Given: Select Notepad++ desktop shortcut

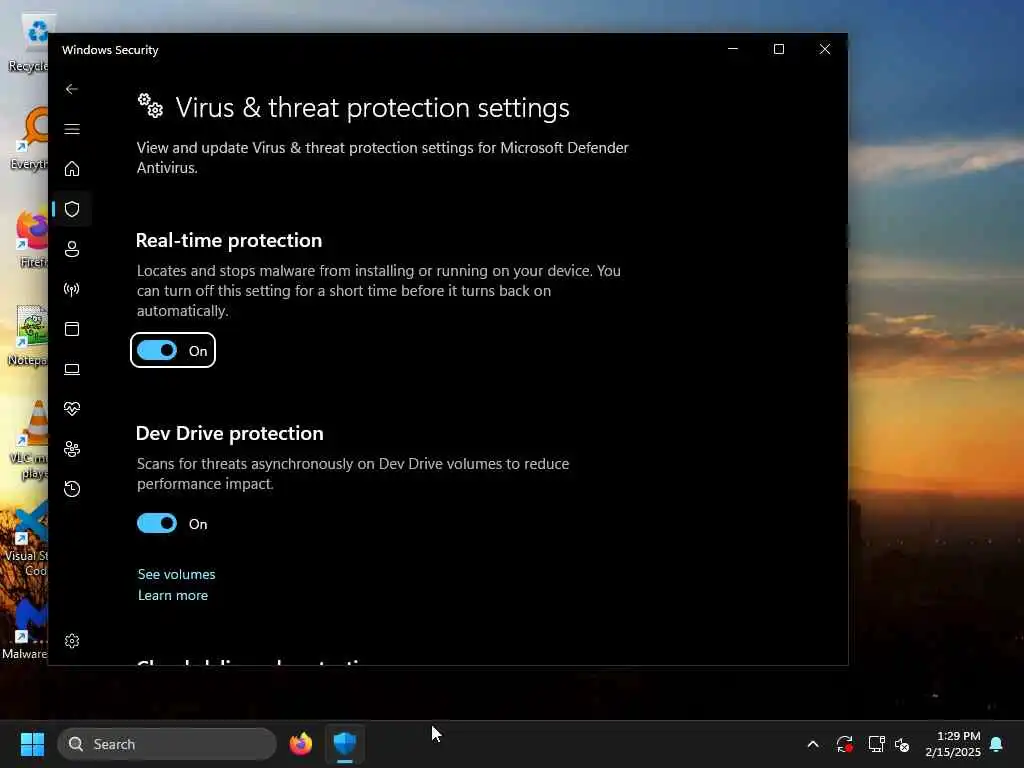Looking at the screenshot, I should 29,336.
